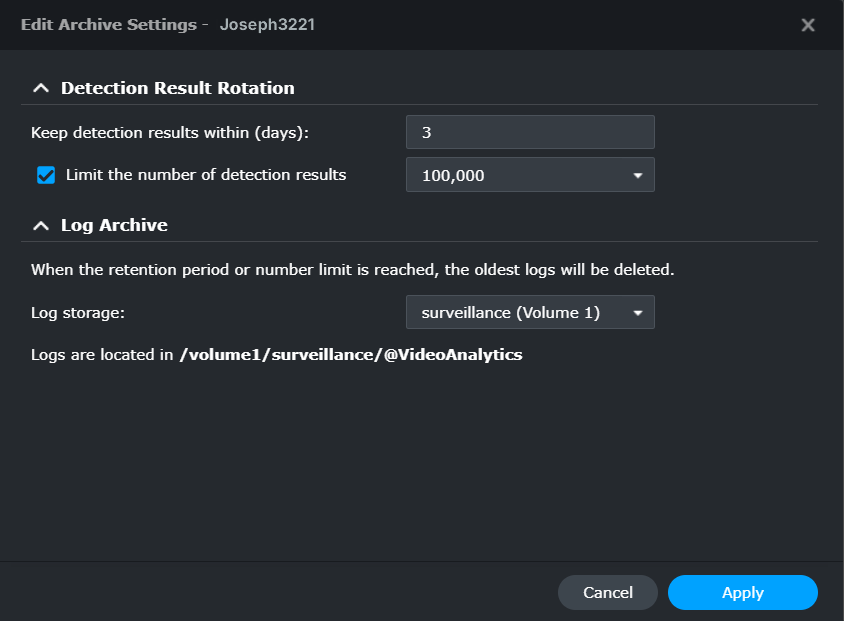The height and width of the screenshot is (621, 844).
Task: Click the /volume1/surveillance/@VideoAnalytics path text
Action: tap(351, 355)
